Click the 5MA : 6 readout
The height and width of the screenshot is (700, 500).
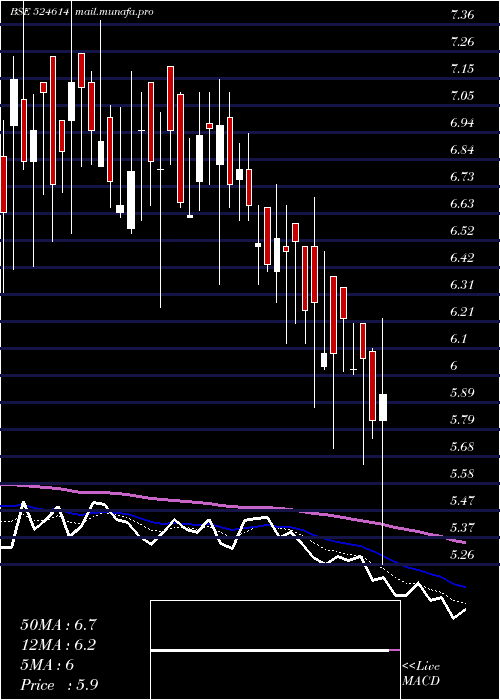[47, 665]
